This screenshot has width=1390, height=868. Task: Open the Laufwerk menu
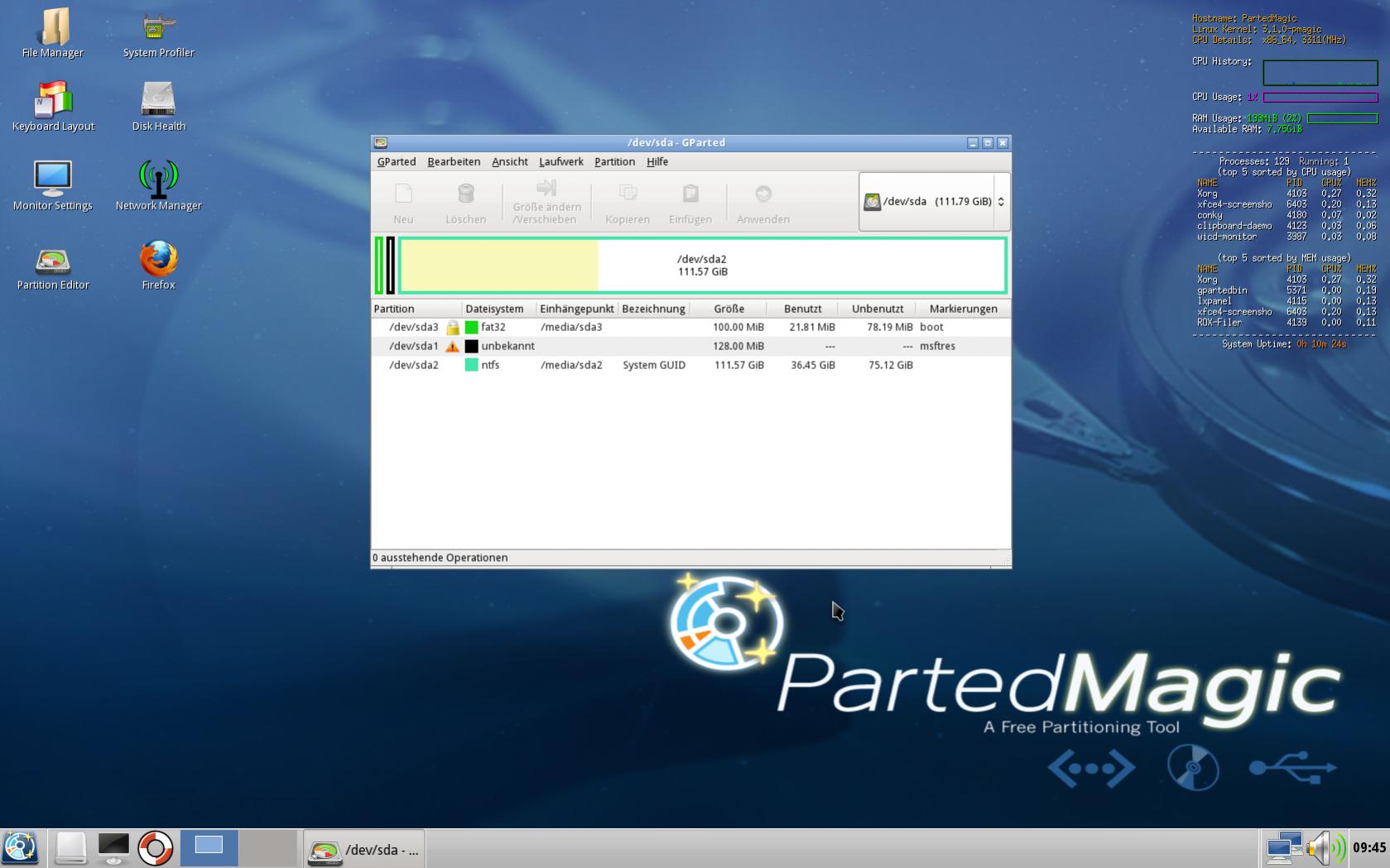[x=561, y=161]
